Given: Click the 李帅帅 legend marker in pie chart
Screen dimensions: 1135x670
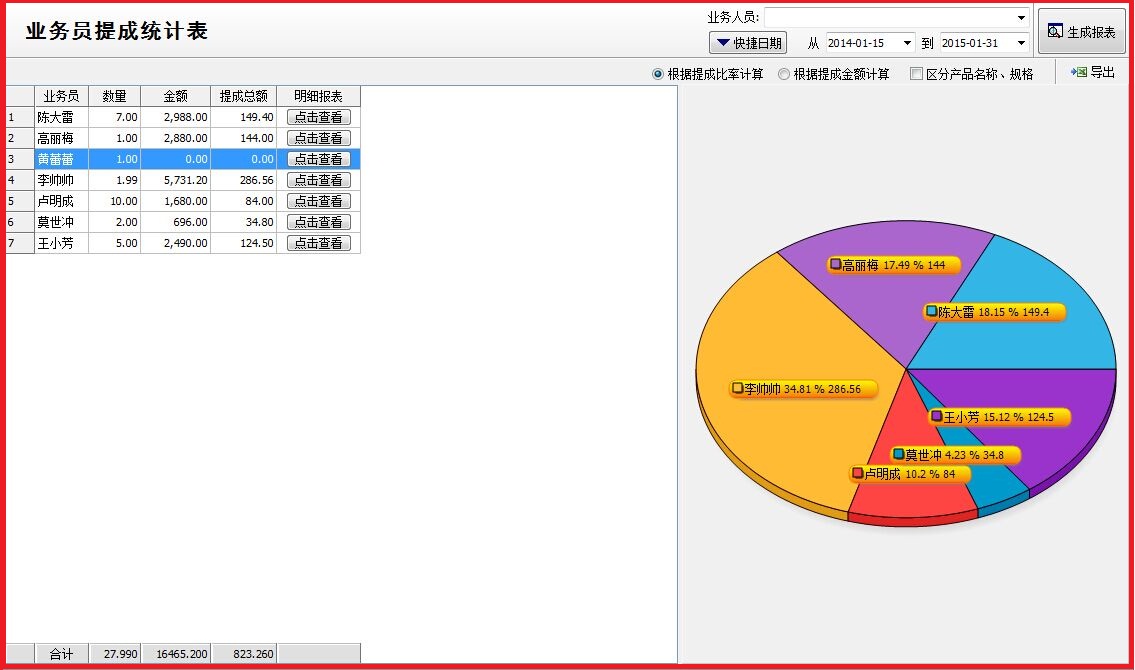Looking at the screenshot, I should (x=737, y=389).
